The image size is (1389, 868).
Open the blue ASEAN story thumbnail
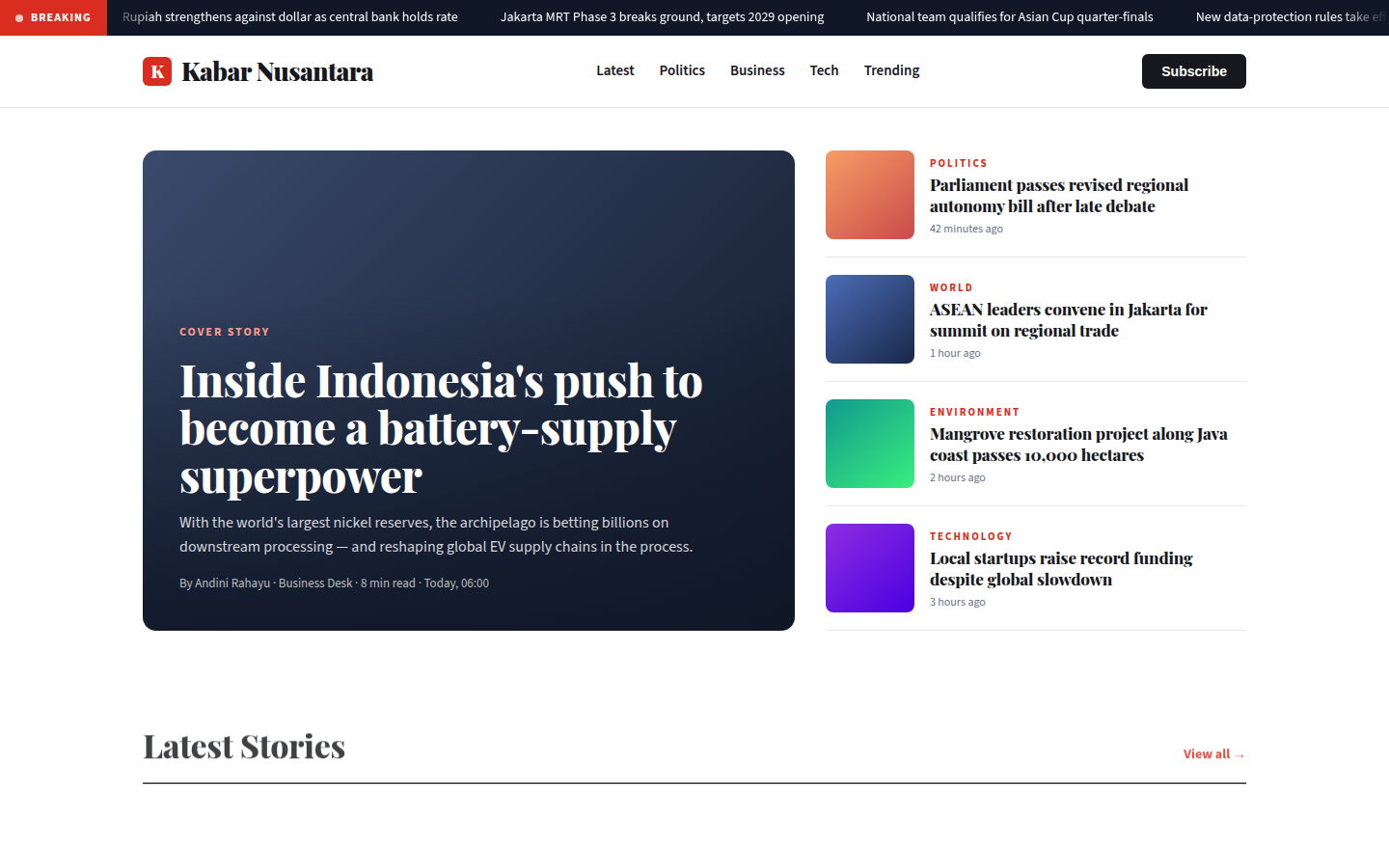tap(870, 319)
